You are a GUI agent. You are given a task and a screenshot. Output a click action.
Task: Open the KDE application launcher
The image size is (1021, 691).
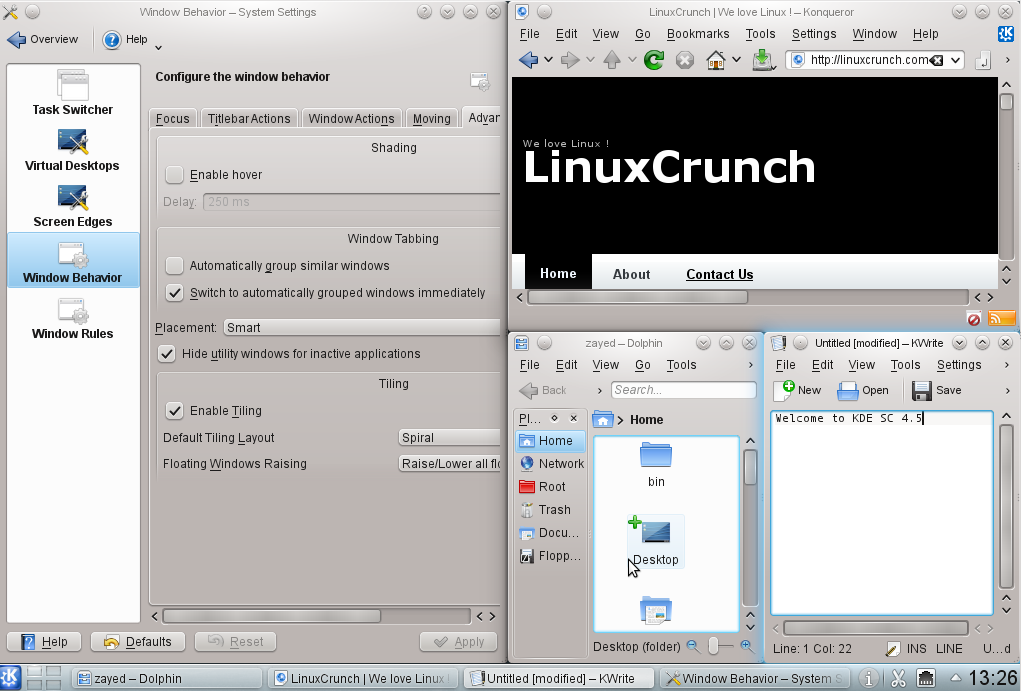tap(10, 677)
